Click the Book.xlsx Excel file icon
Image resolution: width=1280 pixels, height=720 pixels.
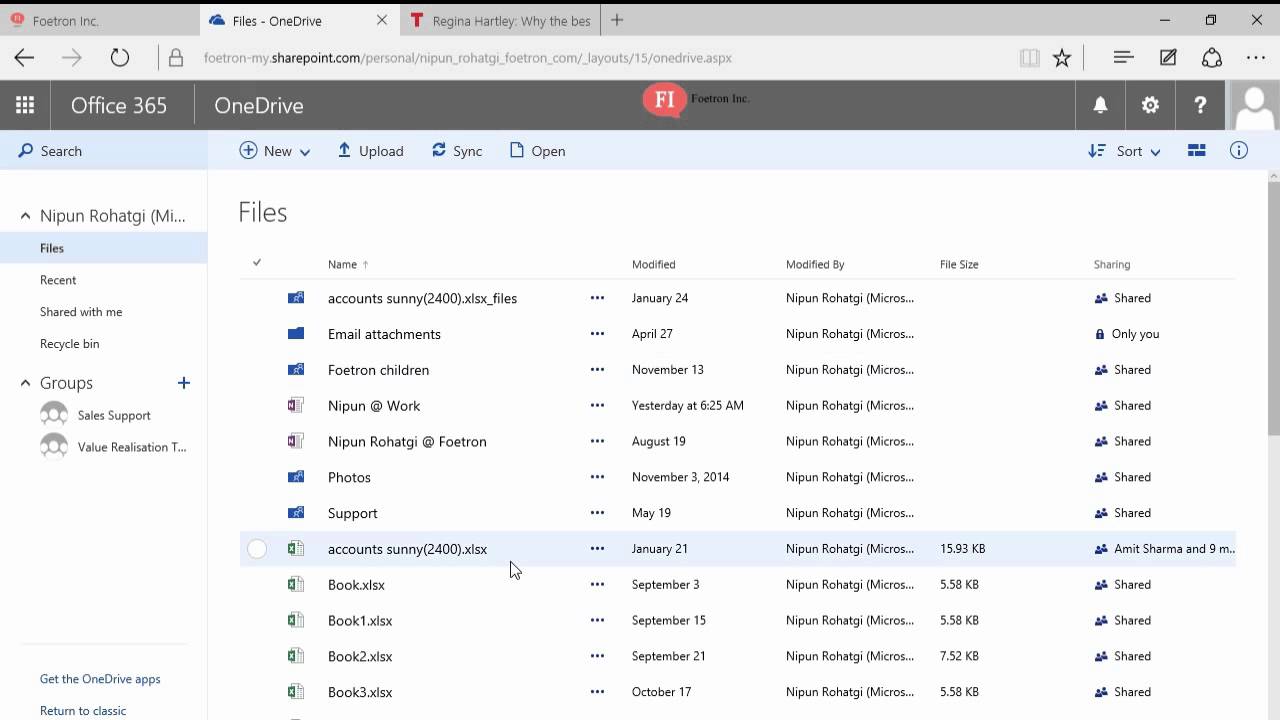(x=296, y=584)
